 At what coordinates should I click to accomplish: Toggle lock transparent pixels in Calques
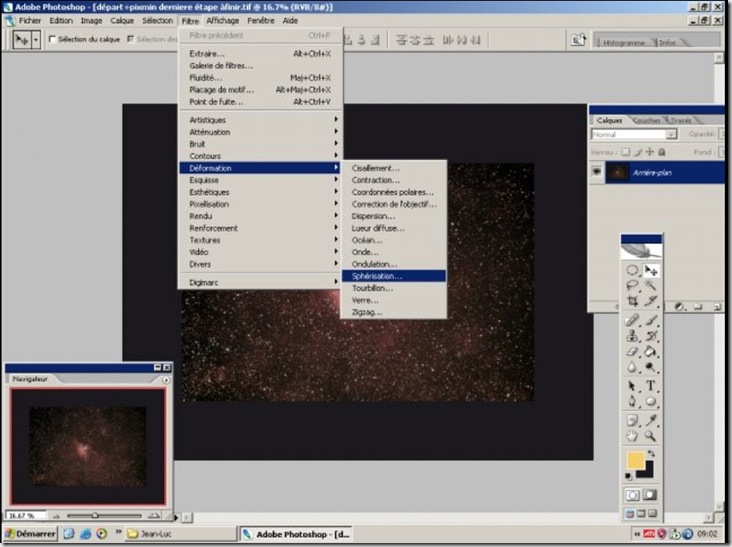pos(626,152)
